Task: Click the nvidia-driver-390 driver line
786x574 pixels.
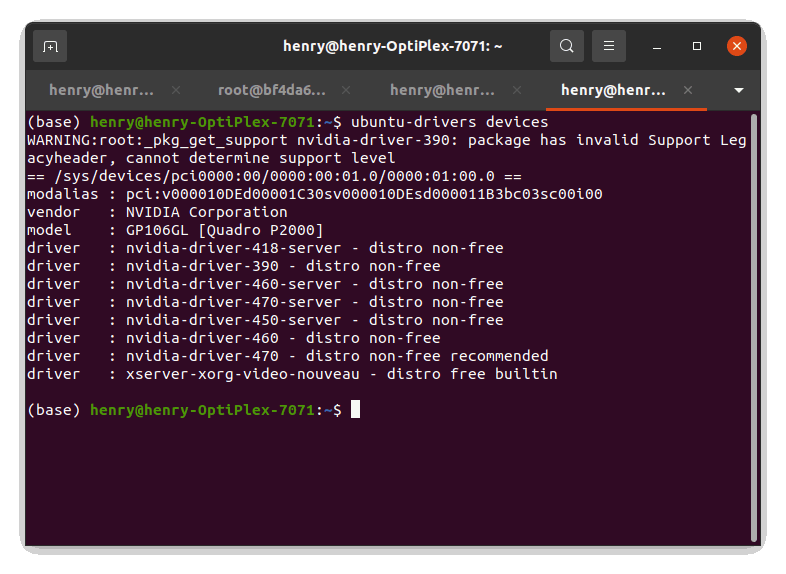Action: [234, 267]
